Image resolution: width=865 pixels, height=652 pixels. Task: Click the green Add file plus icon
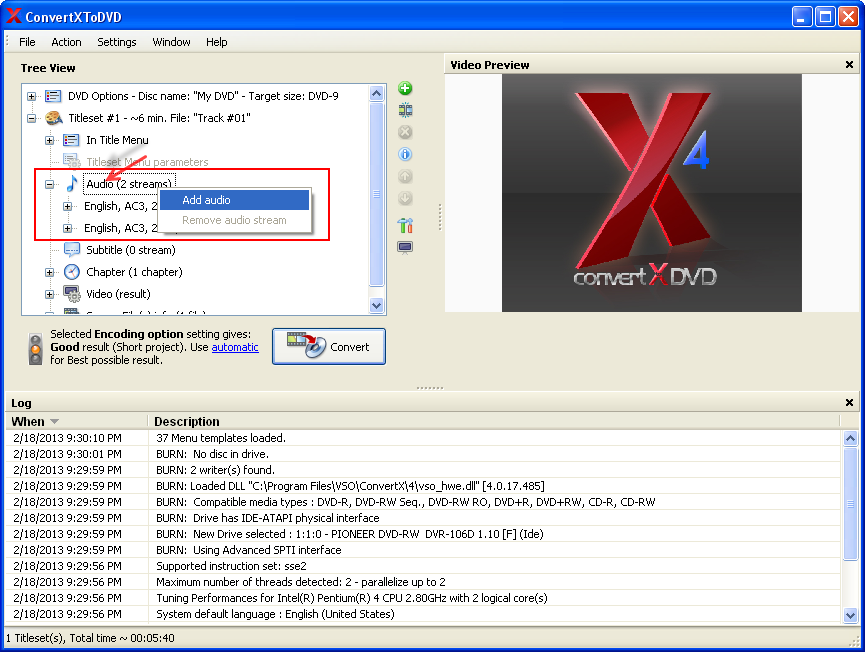coord(405,88)
